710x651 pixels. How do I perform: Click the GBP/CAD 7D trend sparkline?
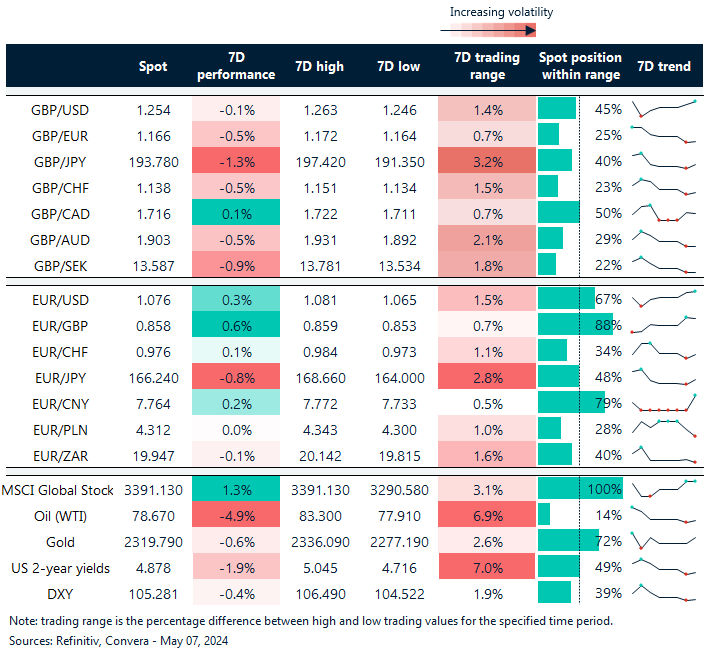[664, 213]
